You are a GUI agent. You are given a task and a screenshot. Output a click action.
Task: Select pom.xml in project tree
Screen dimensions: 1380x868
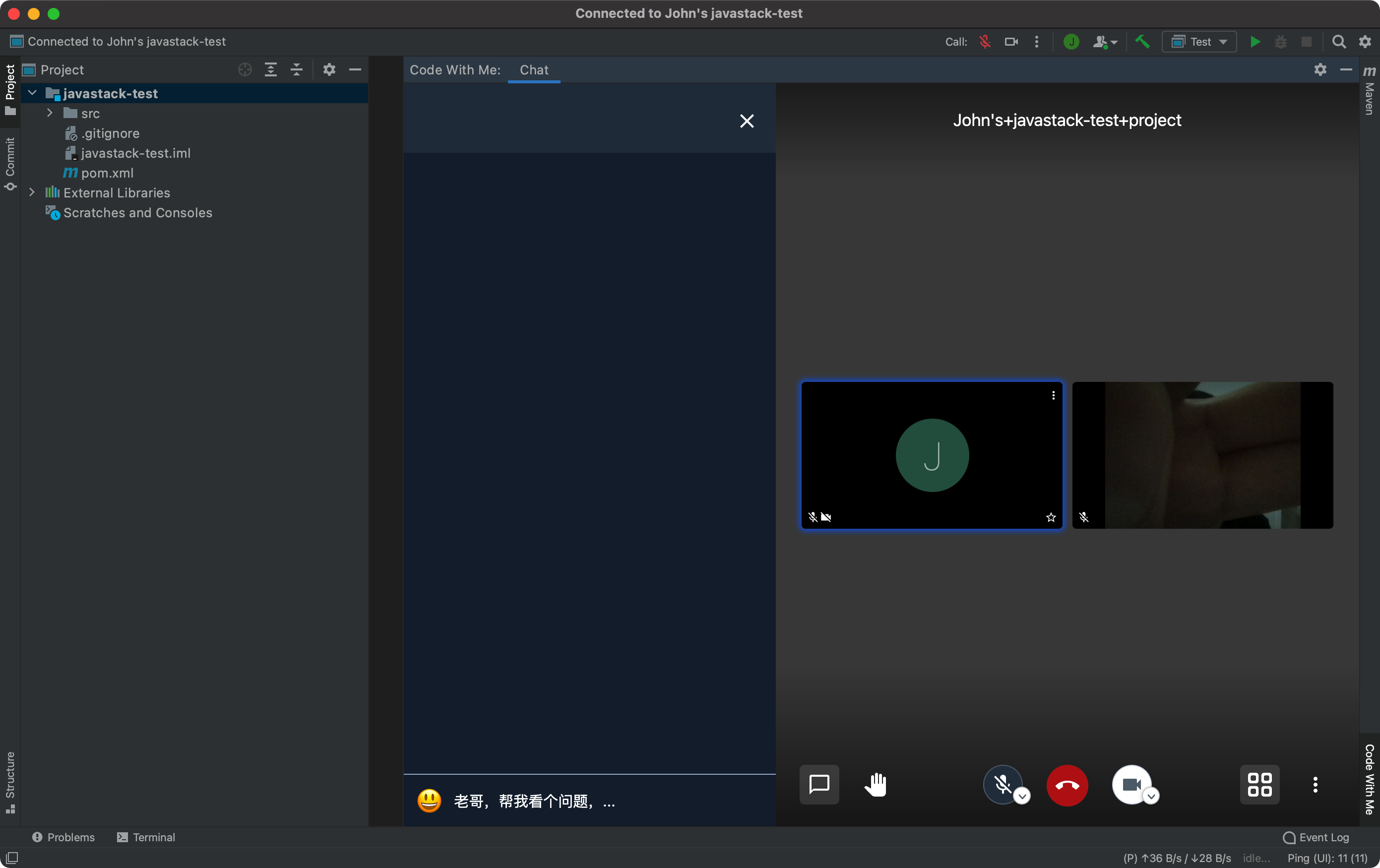107,173
